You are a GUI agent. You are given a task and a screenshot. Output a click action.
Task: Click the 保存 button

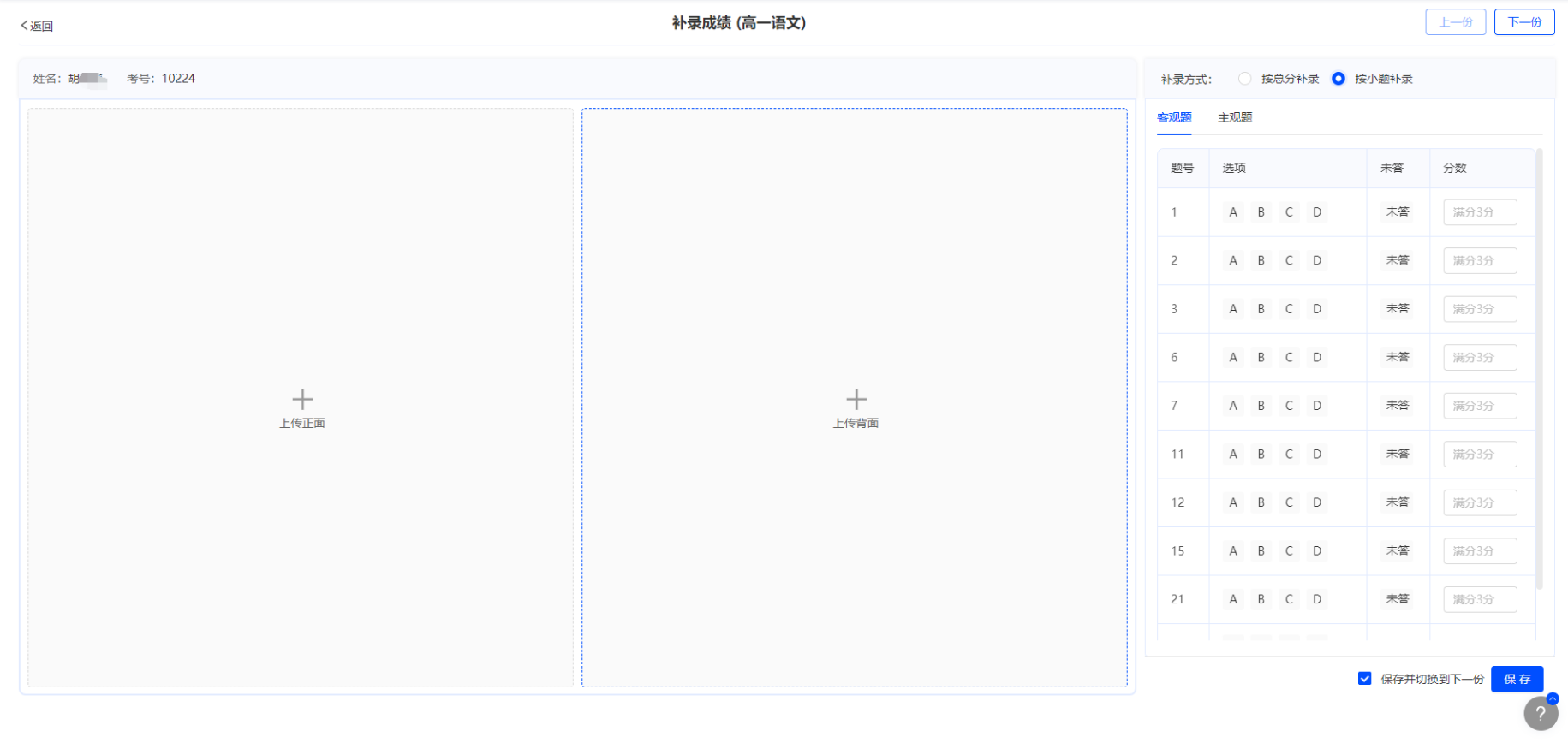click(x=1517, y=679)
